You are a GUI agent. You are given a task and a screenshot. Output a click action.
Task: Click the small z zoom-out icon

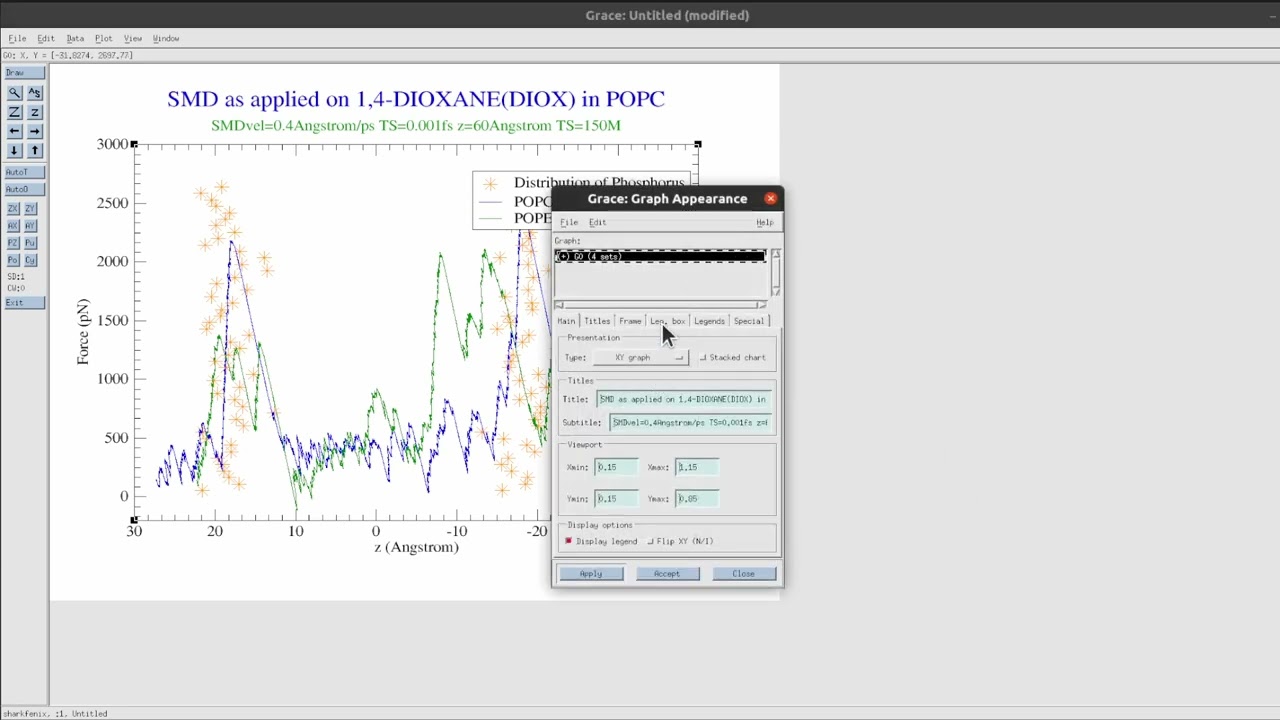point(34,112)
